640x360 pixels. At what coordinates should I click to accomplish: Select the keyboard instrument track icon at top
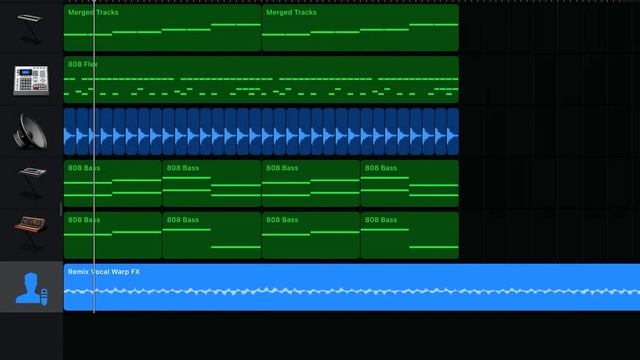(x=30, y=28)
